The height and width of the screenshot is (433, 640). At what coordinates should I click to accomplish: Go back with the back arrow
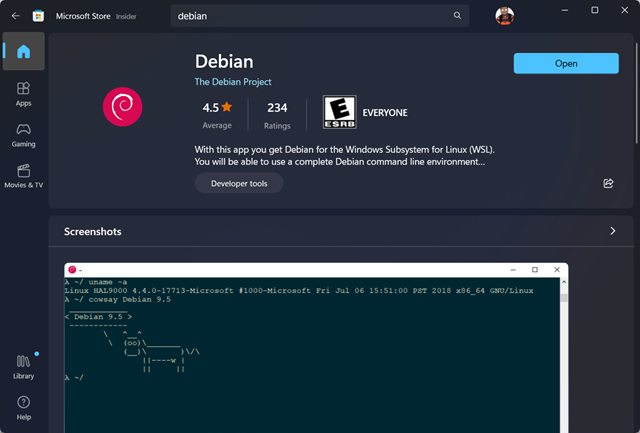coord(16,16)
